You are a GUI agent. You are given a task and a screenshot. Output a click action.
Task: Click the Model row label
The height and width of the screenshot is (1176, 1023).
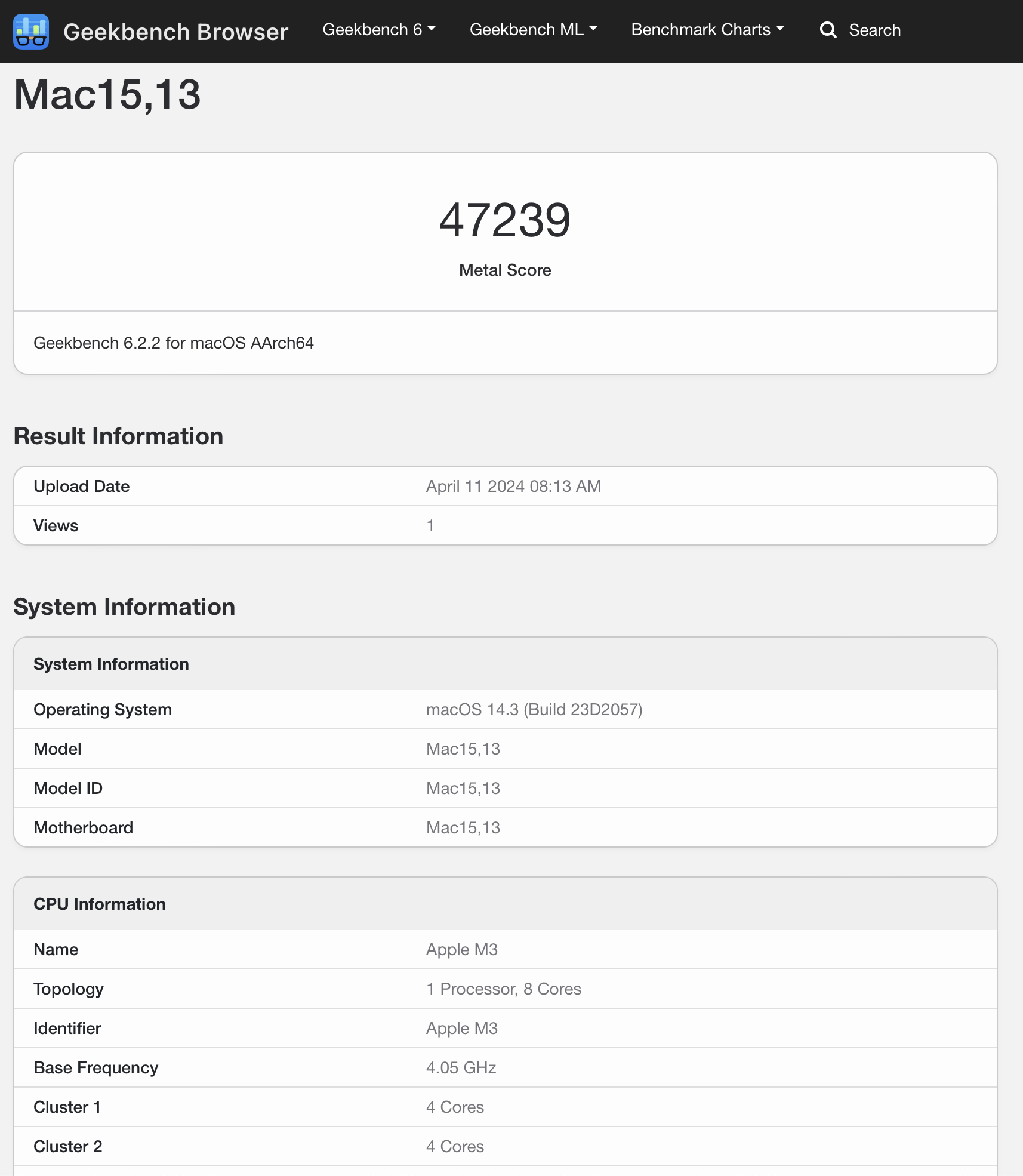(57, 749)
